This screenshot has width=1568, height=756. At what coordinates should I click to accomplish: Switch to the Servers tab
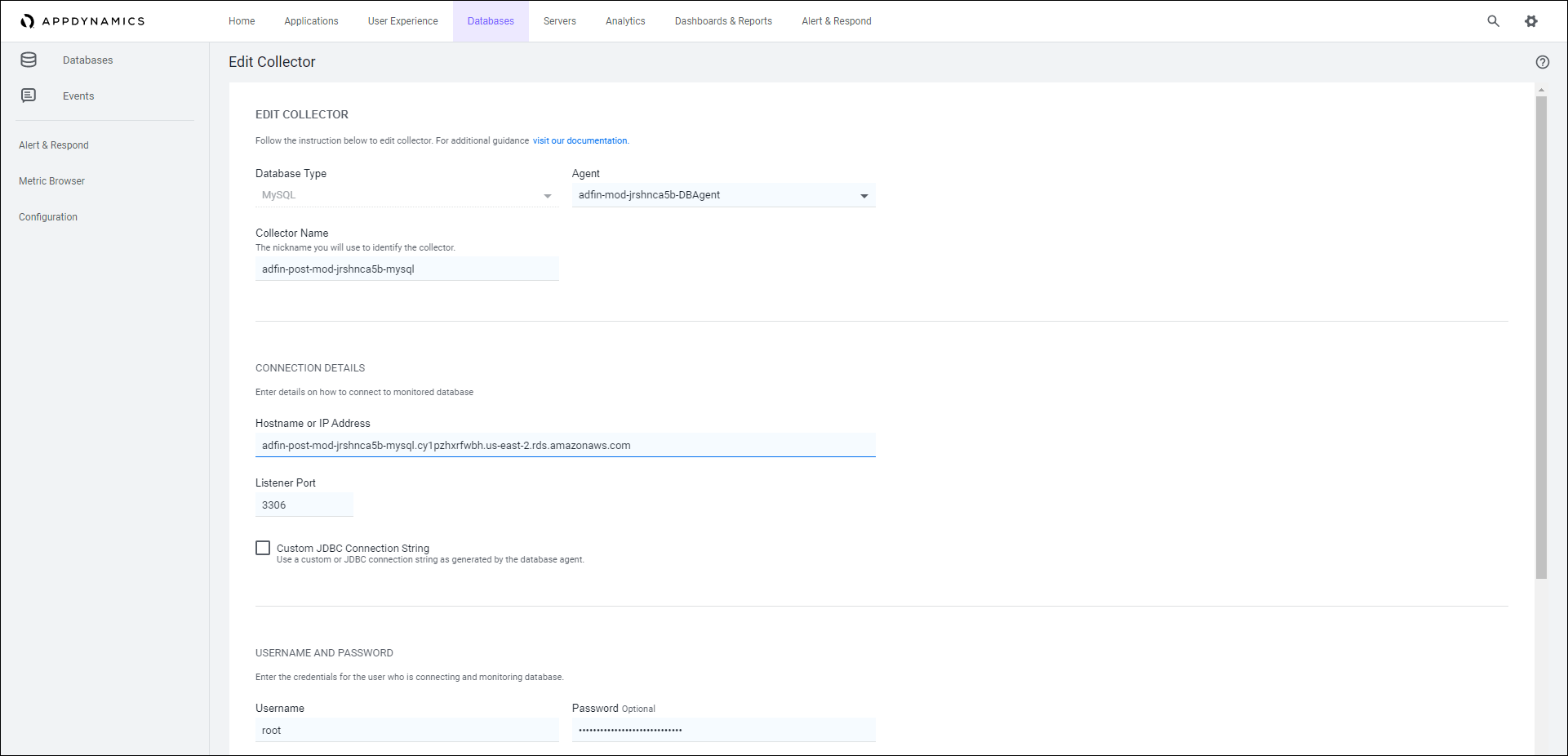[x=559, y=21]
